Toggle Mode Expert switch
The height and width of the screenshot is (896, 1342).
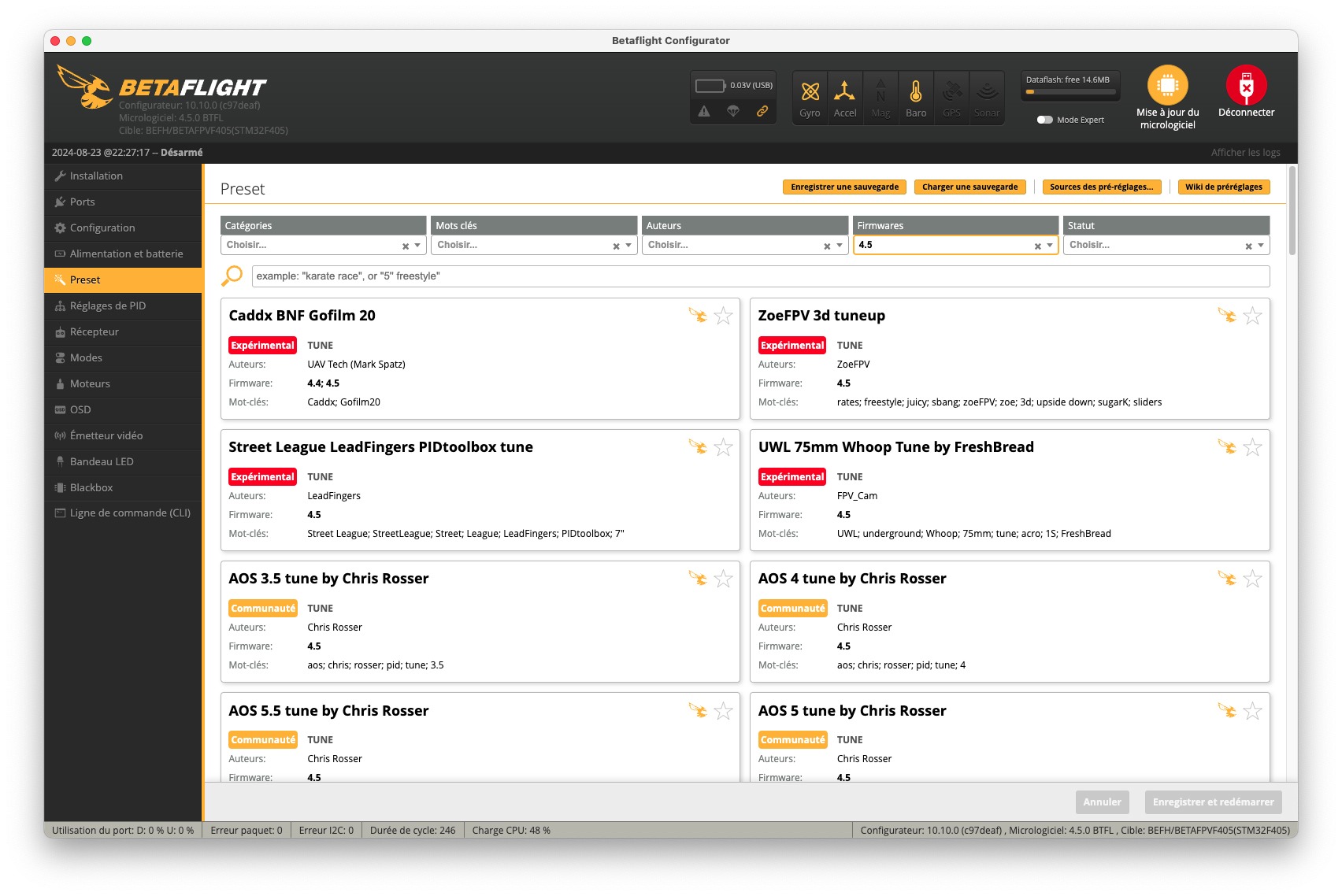point(1045,120)
